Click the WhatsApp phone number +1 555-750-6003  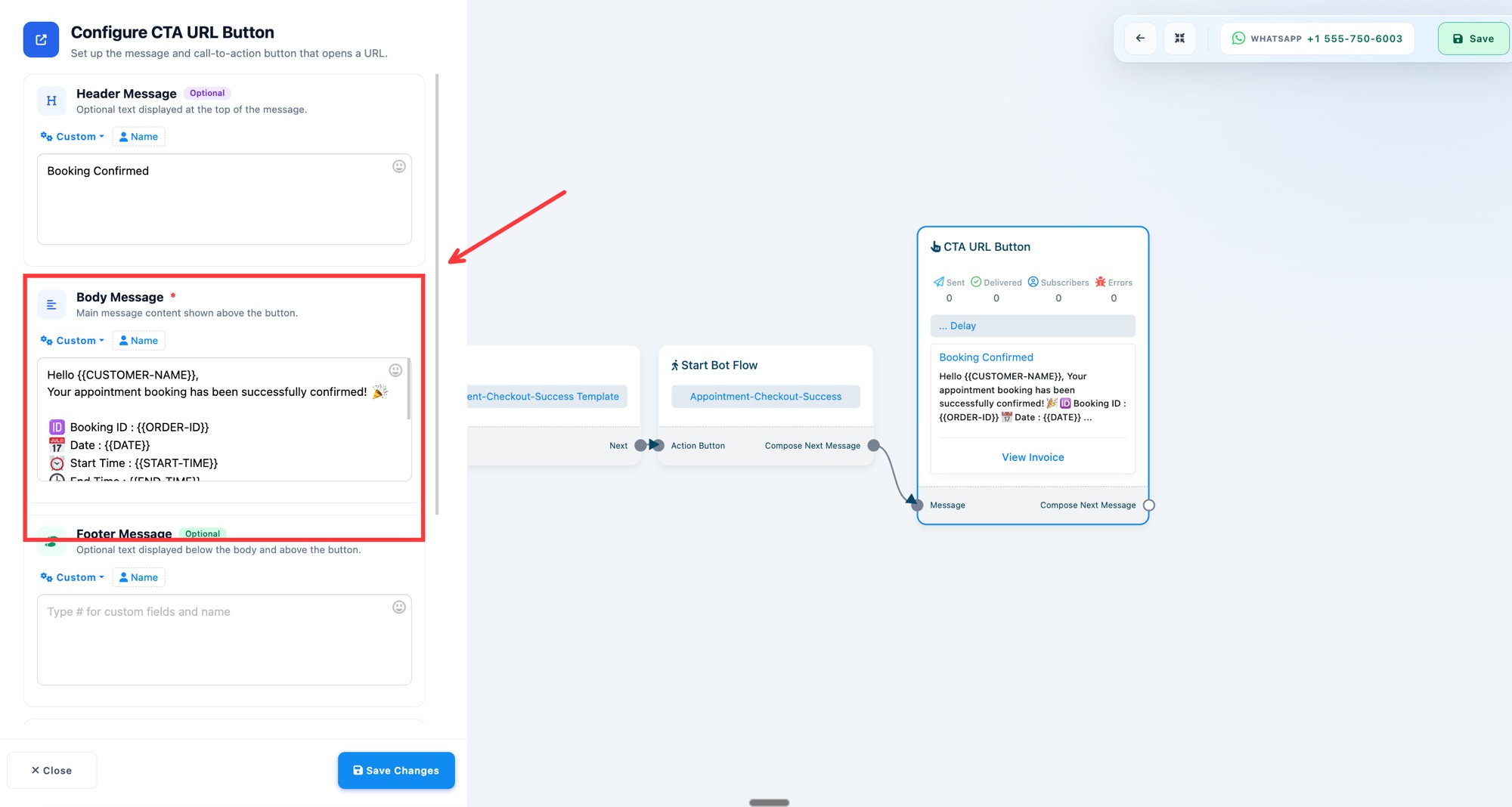(x=1355, y=39)
